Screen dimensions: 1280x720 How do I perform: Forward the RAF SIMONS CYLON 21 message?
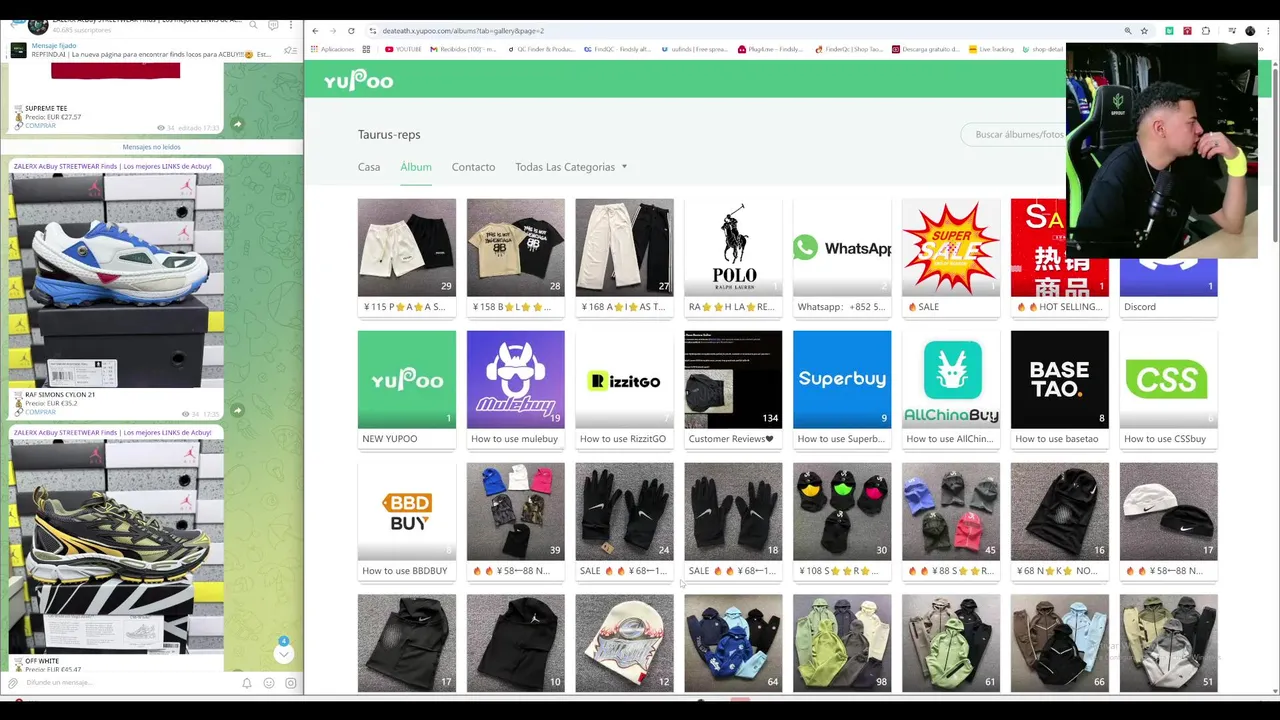[237, 410]
